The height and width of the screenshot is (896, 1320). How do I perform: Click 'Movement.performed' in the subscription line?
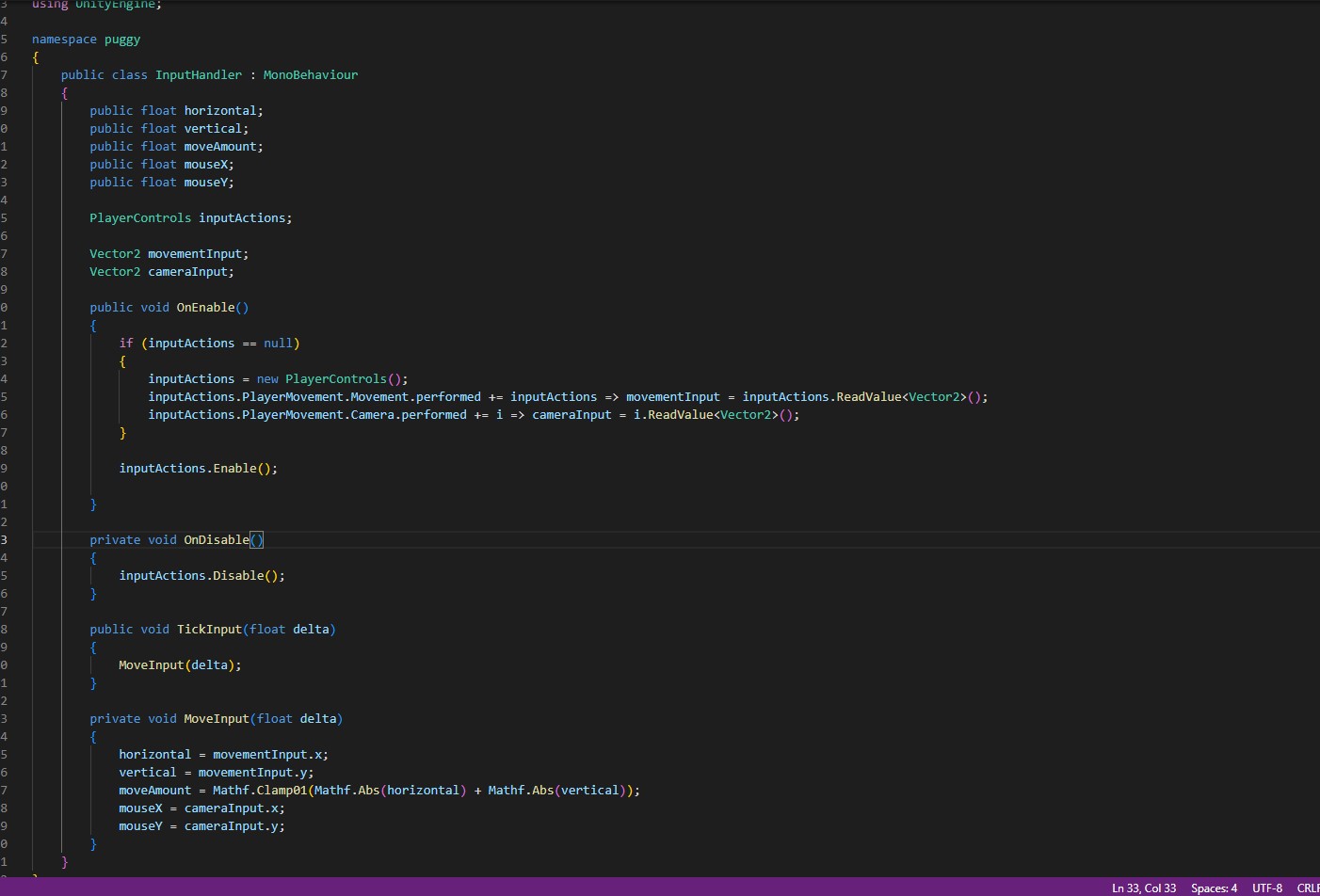416,397
